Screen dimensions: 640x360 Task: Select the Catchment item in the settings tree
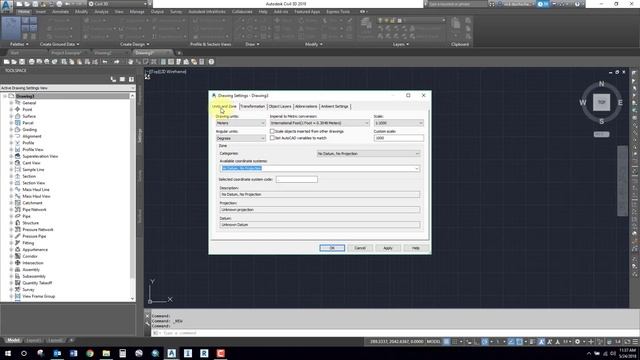point(32,203)
